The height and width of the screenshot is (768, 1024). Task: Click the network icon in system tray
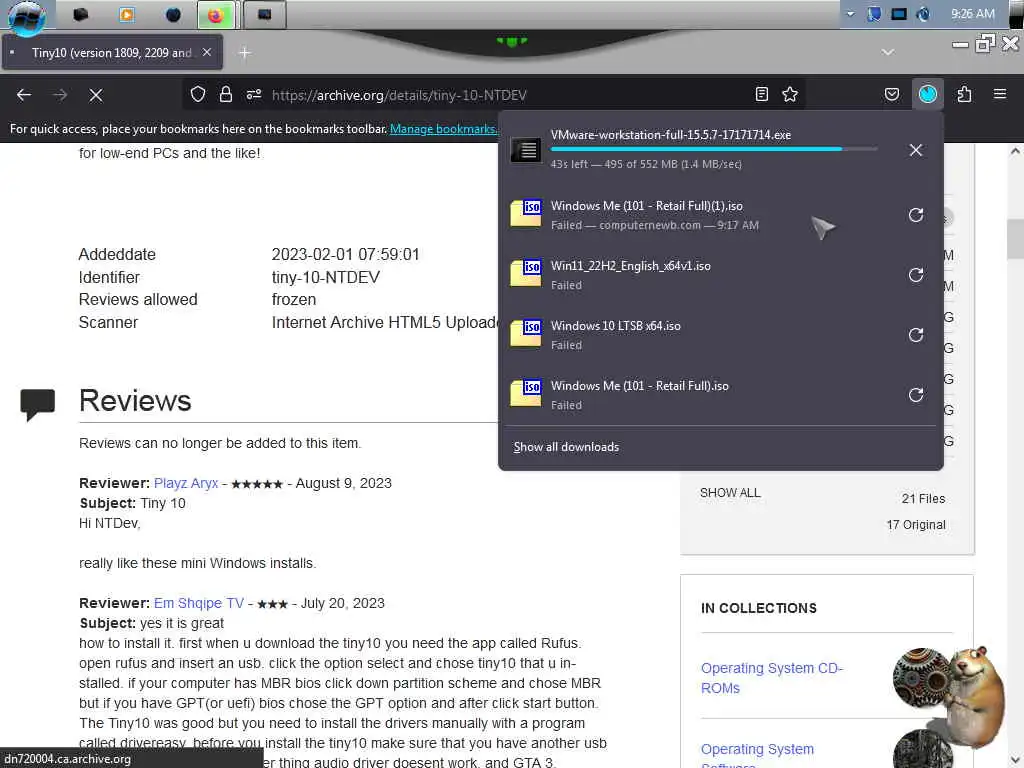click(899, 14)
